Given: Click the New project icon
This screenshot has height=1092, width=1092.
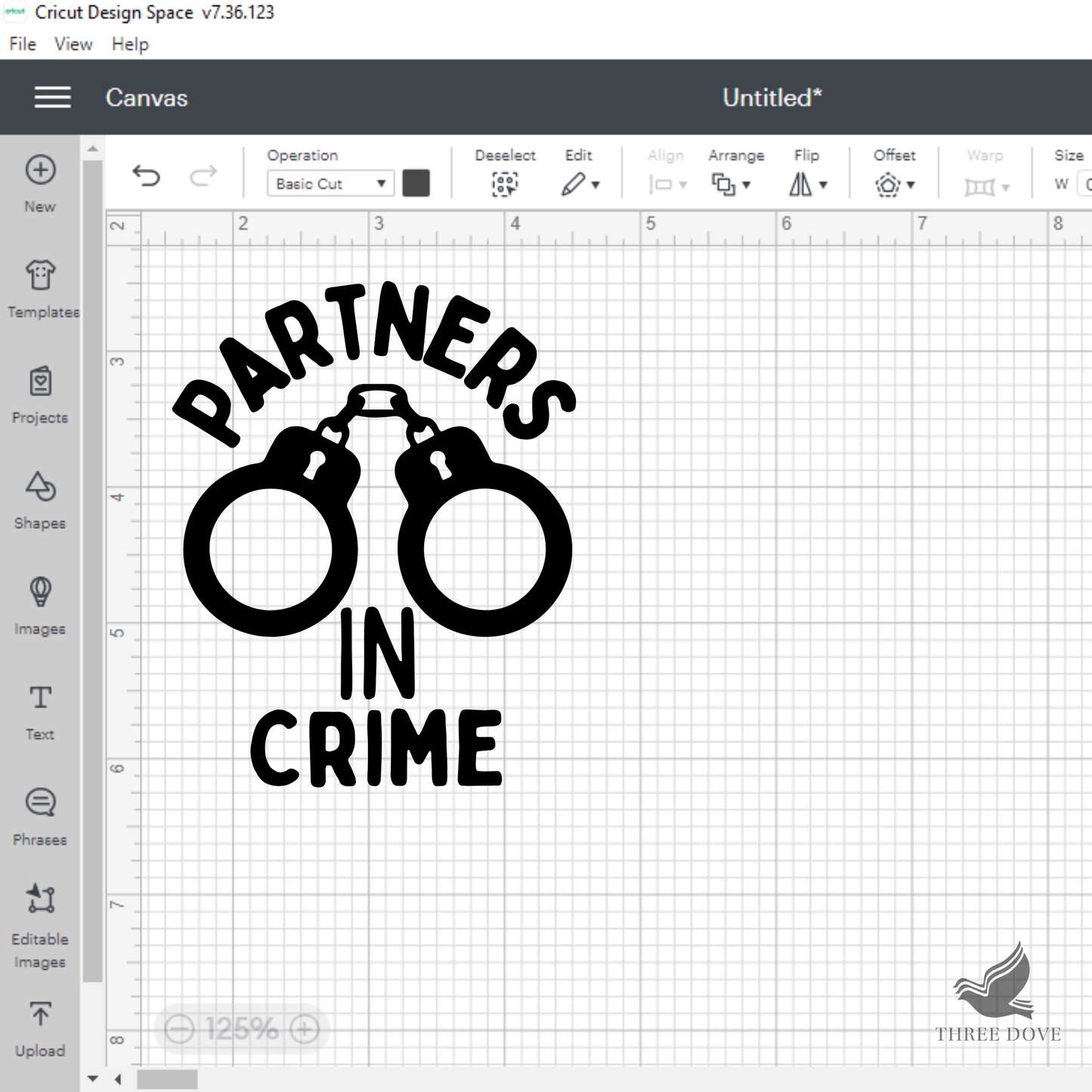Looking at the screenshot, I should (x=40, y=170).
